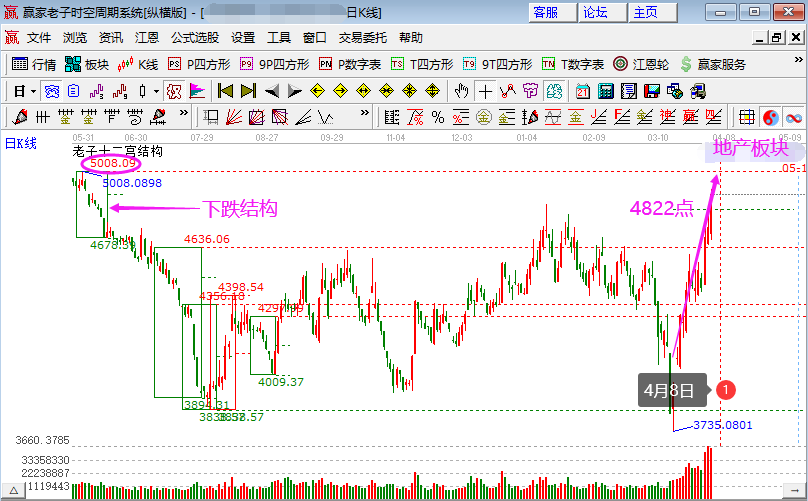
Task: Toggle the teal 线 line display button
Action: click(x=554, y=92)
